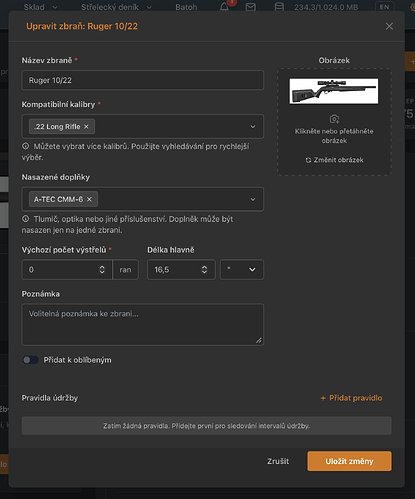Click the 'ran' unit label
Image resolution: width=415 pixels, height=499 pixels.
point(125,270)
